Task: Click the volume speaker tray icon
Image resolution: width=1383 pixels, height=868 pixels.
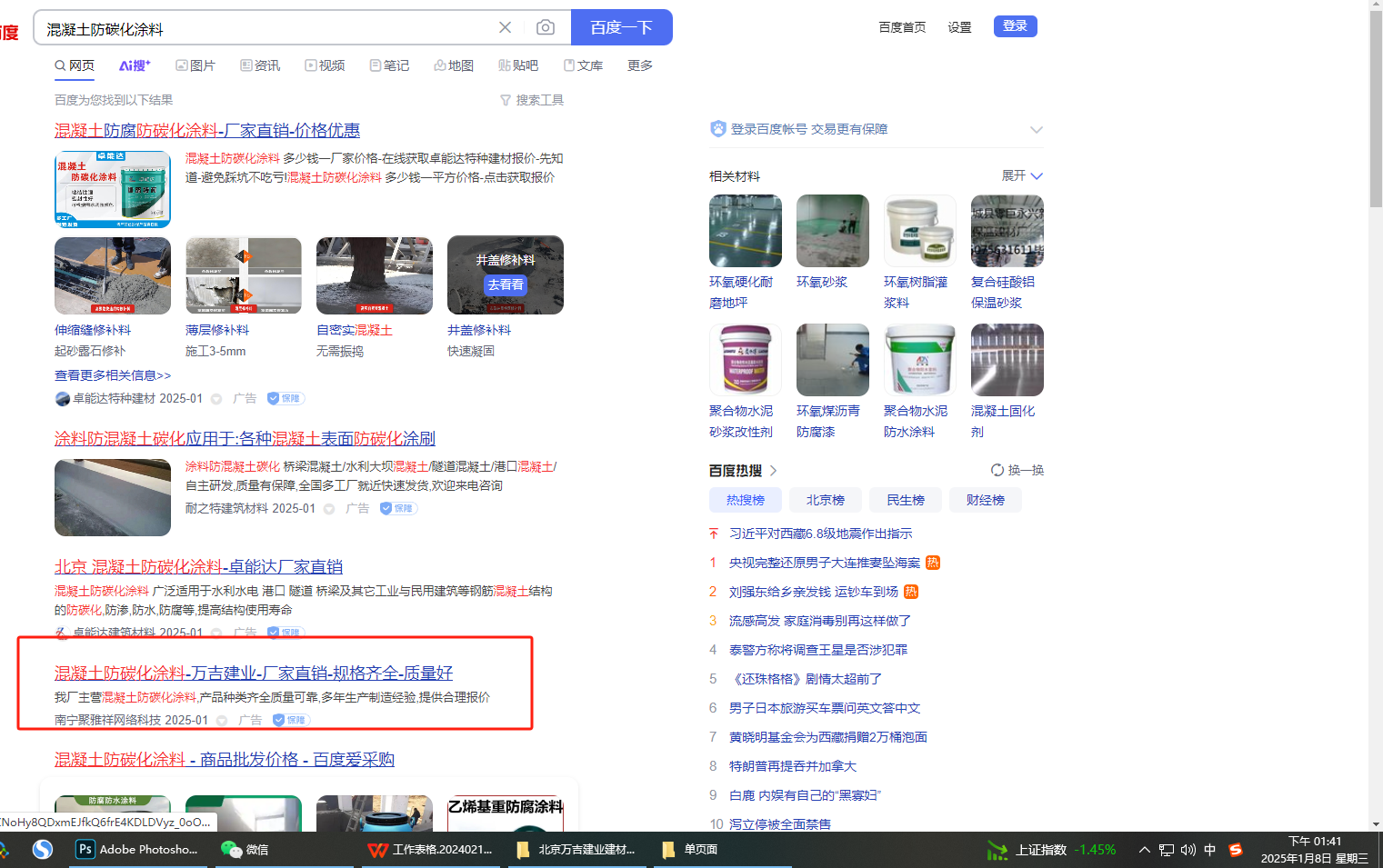Action: click(x=1188, y=850)
